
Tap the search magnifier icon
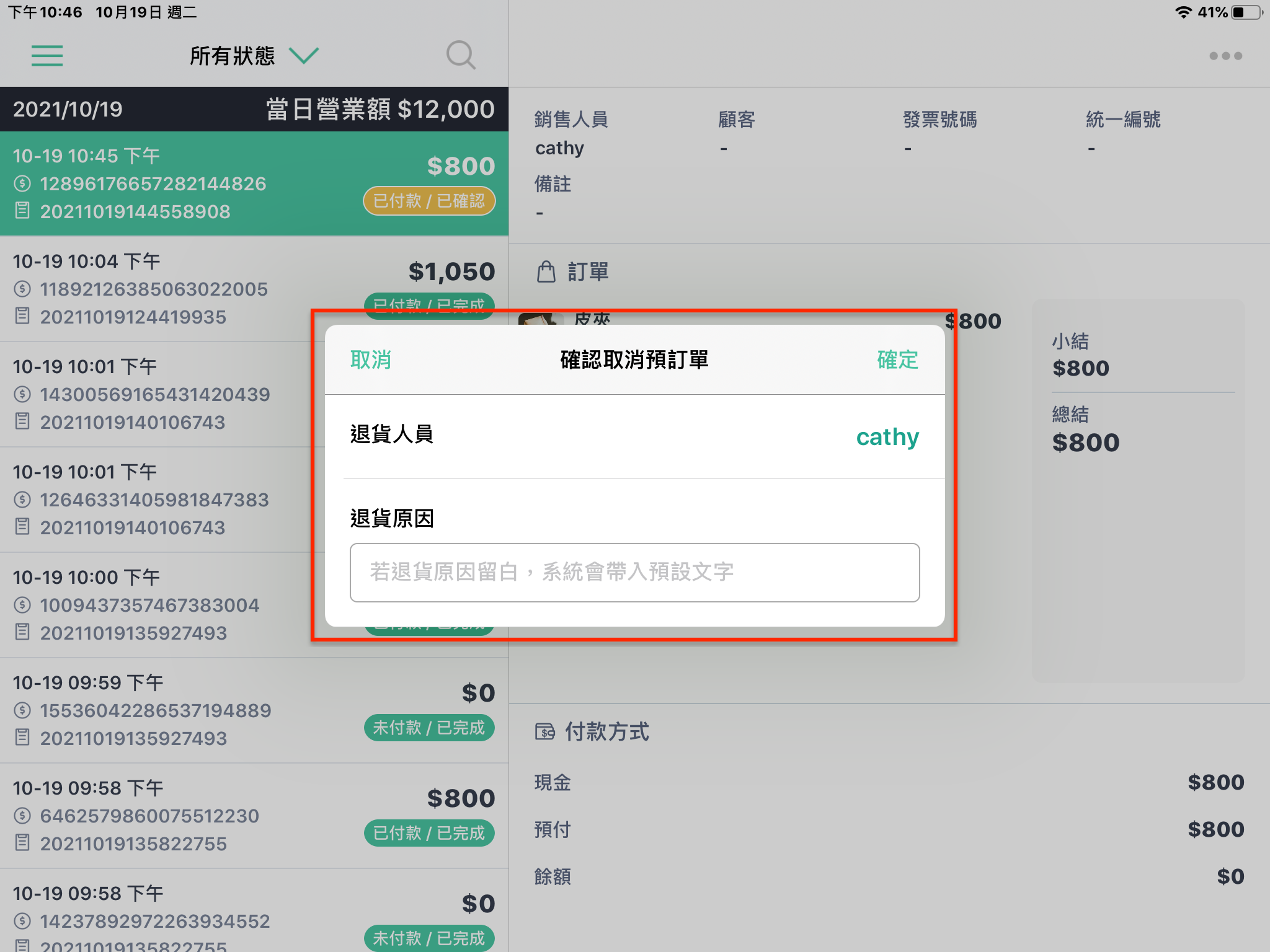point(461,56)
